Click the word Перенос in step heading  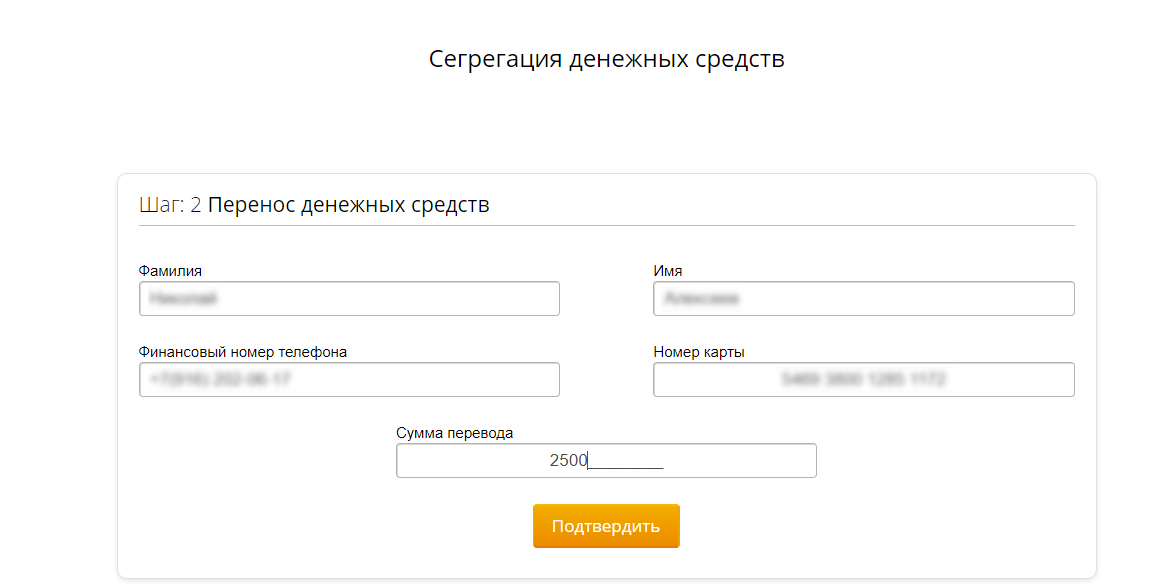[253, 205]
